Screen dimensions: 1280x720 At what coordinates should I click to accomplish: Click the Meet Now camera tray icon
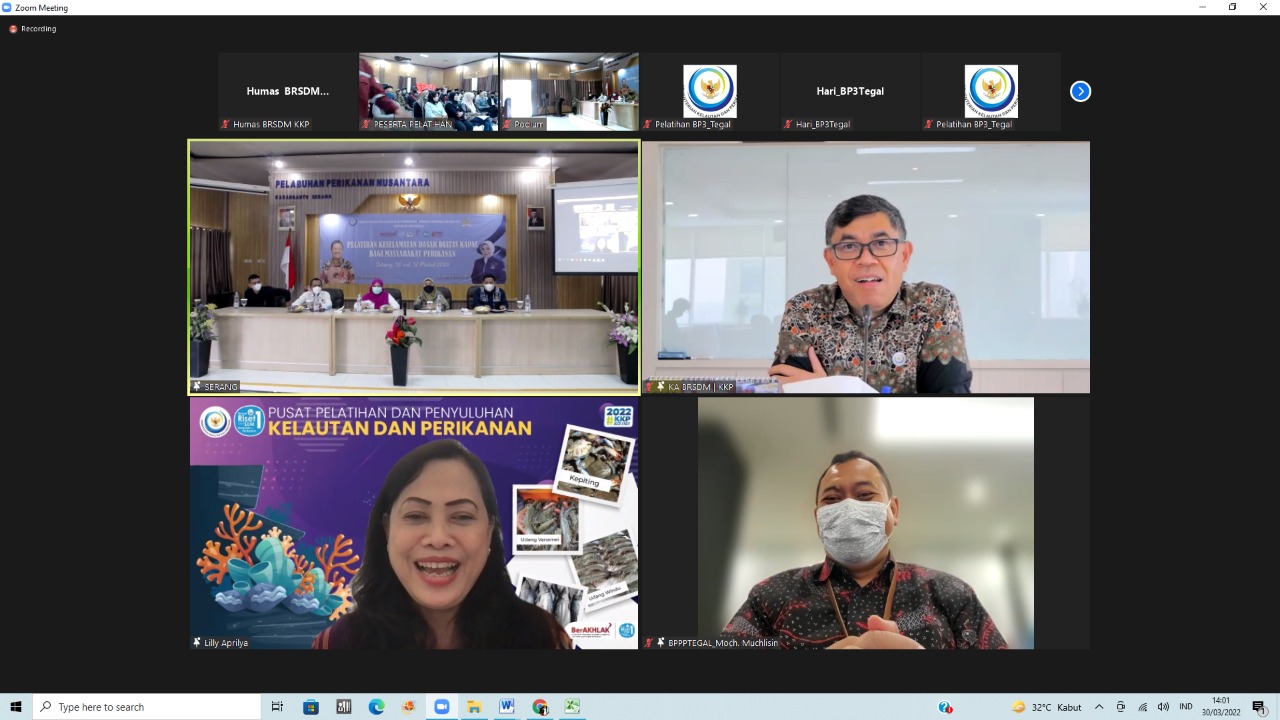coord(1120,707)
